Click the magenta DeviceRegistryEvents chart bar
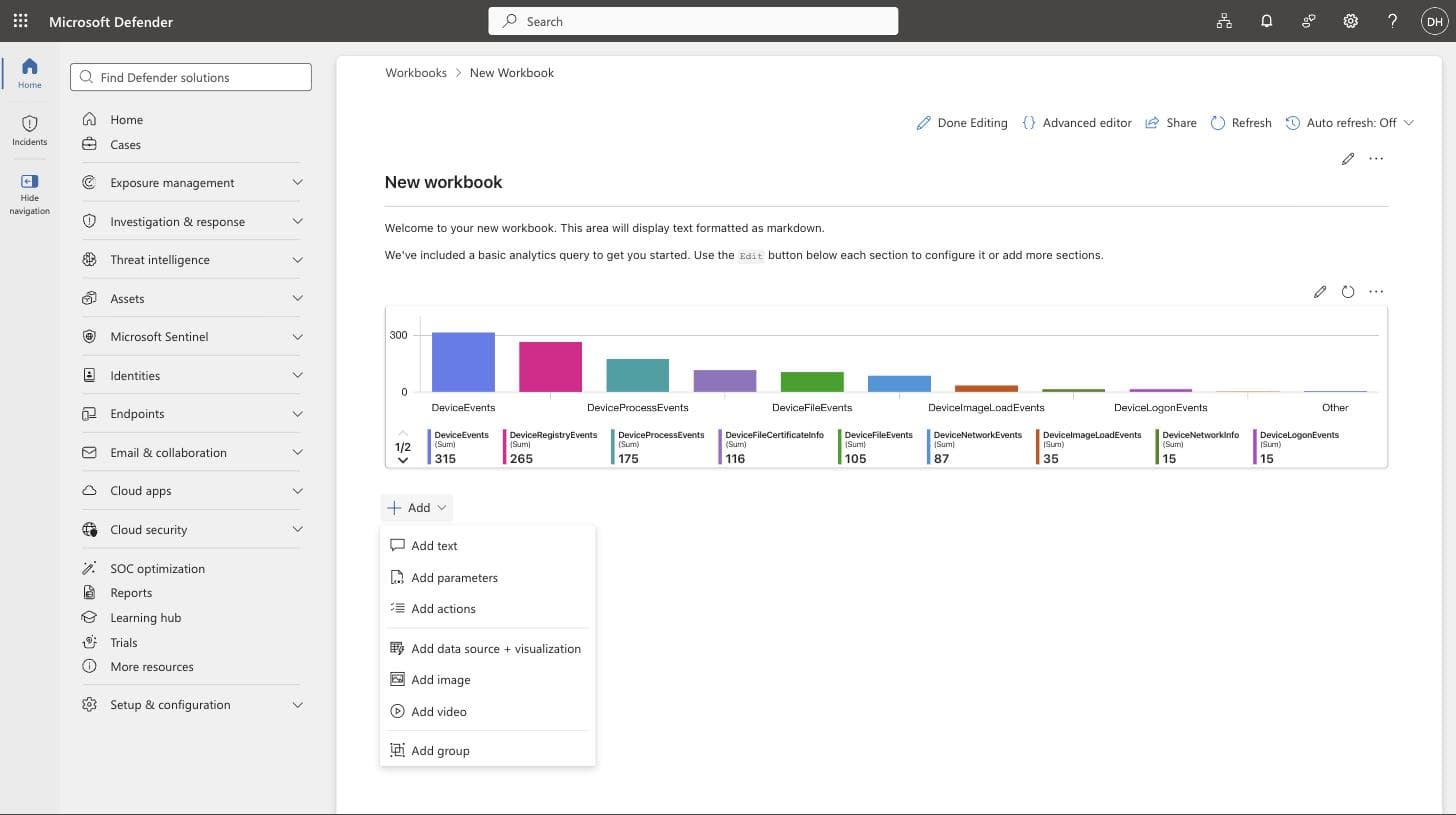 tap(550, 367)
